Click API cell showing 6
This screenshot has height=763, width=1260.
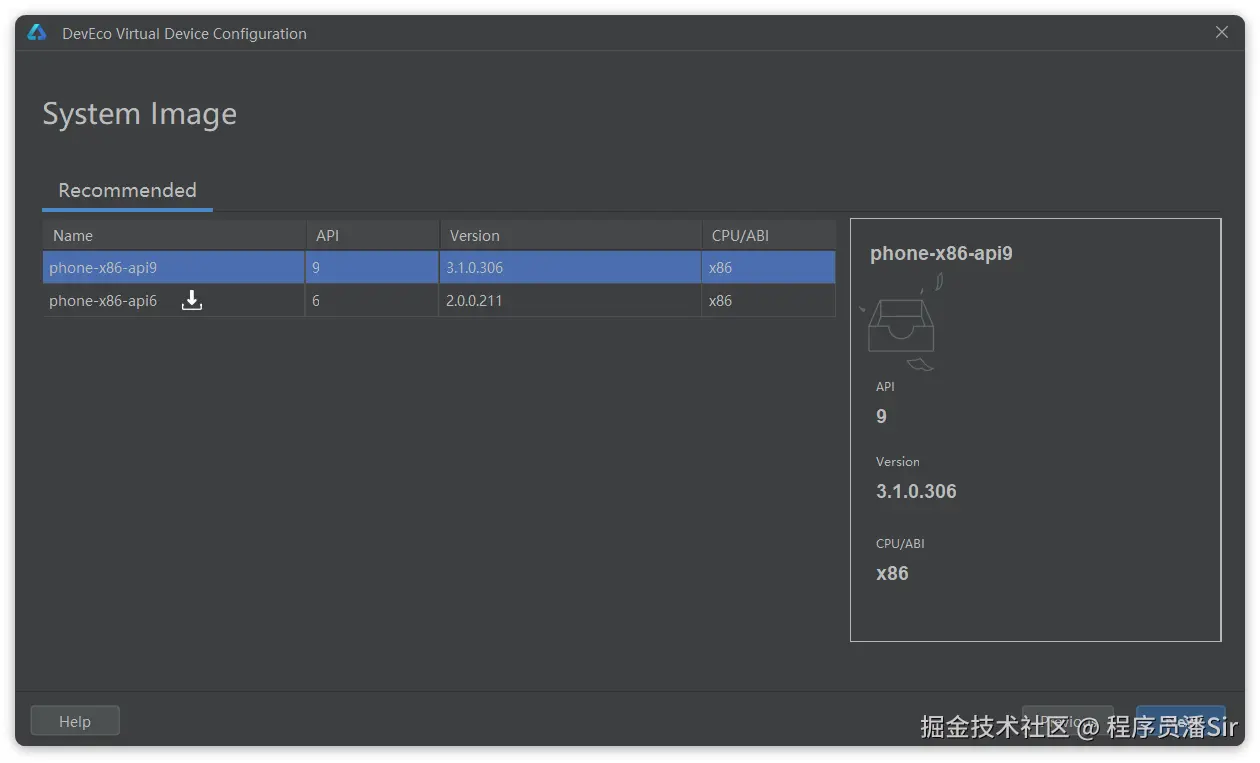[372, 300]
